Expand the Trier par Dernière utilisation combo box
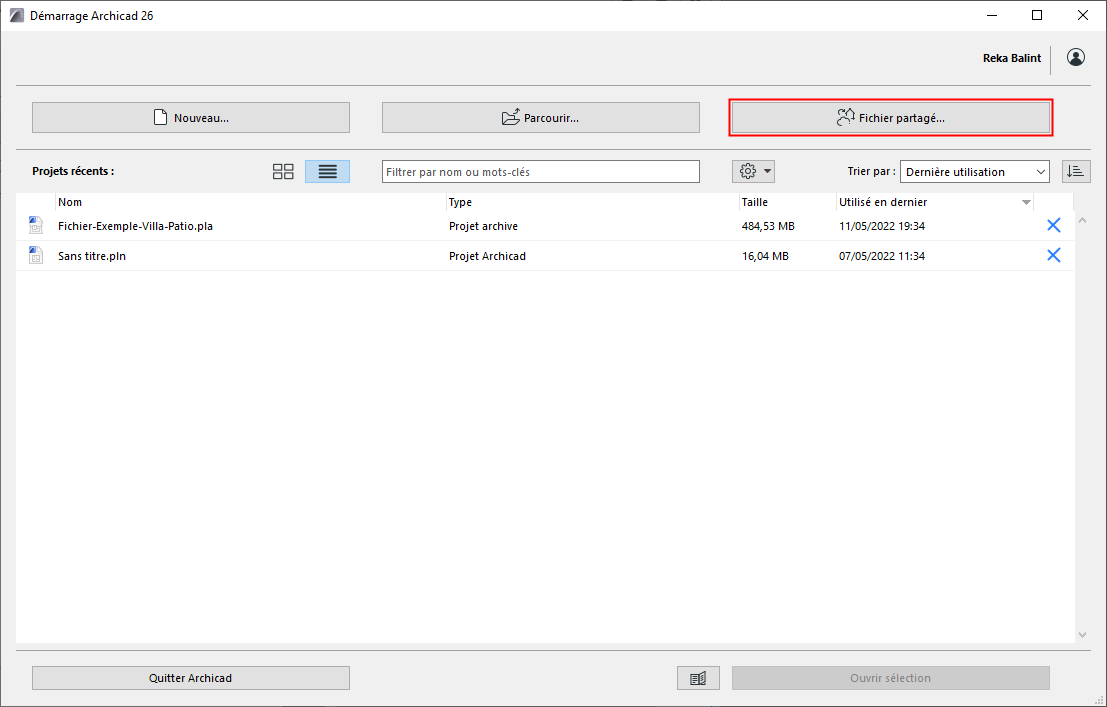 (x=975, y=172)
